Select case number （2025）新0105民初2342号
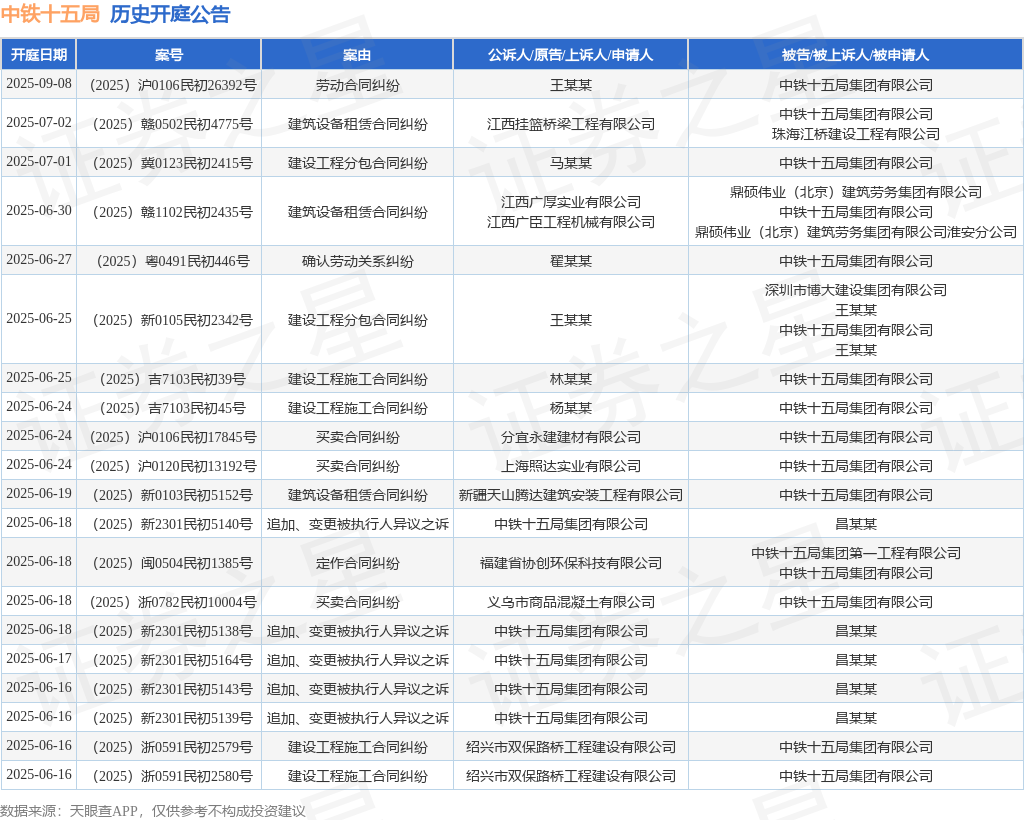Screen dimensions: 1024x820 coord(172,320)
